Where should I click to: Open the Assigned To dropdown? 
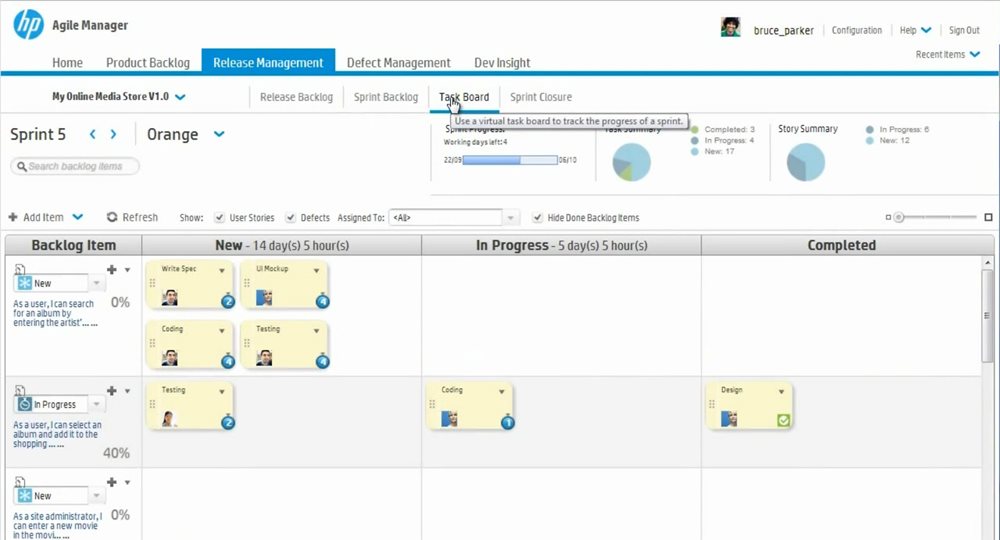511,217
